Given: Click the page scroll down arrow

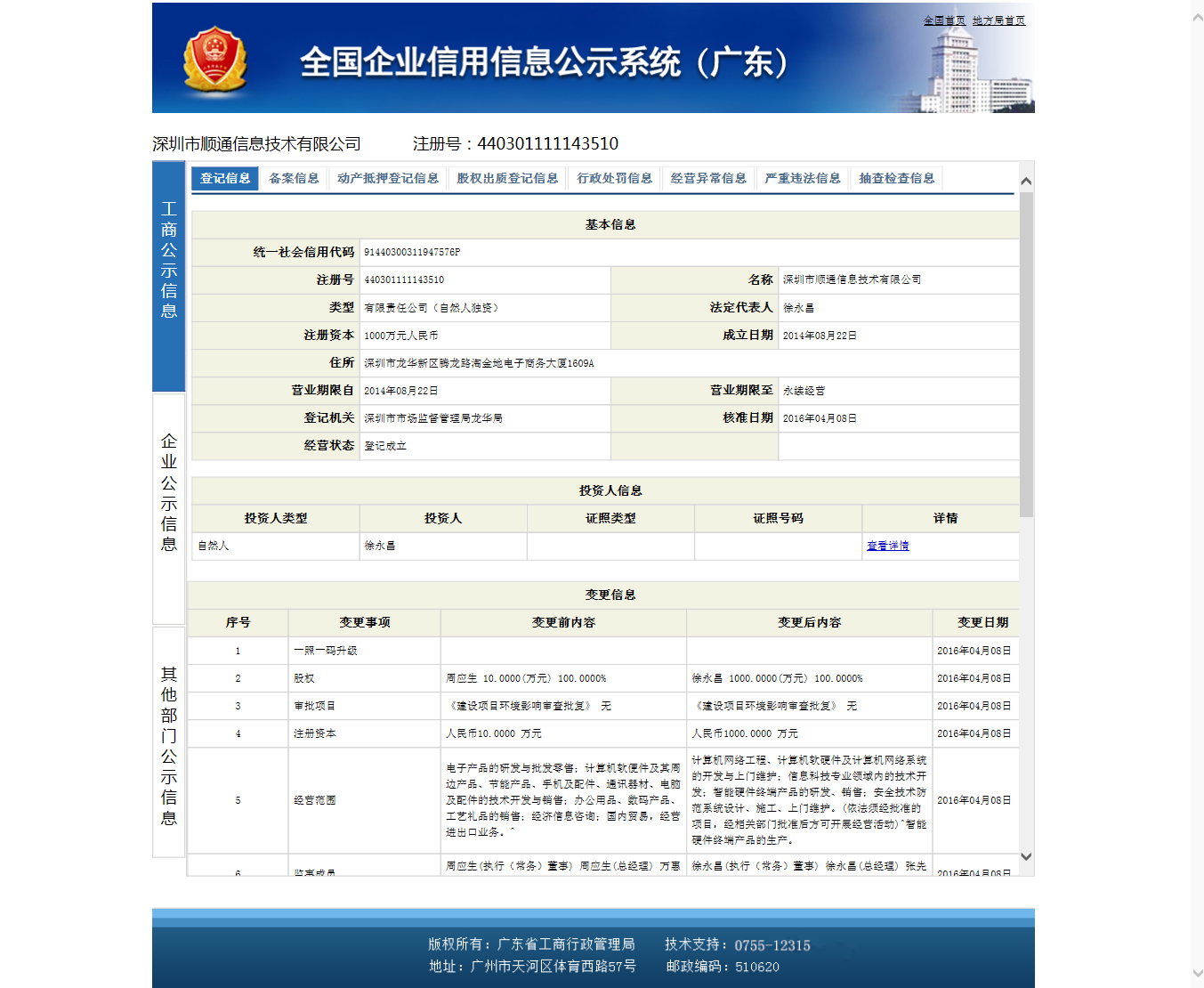Looking at the screenshot, I should click(x=1197, y=974).
